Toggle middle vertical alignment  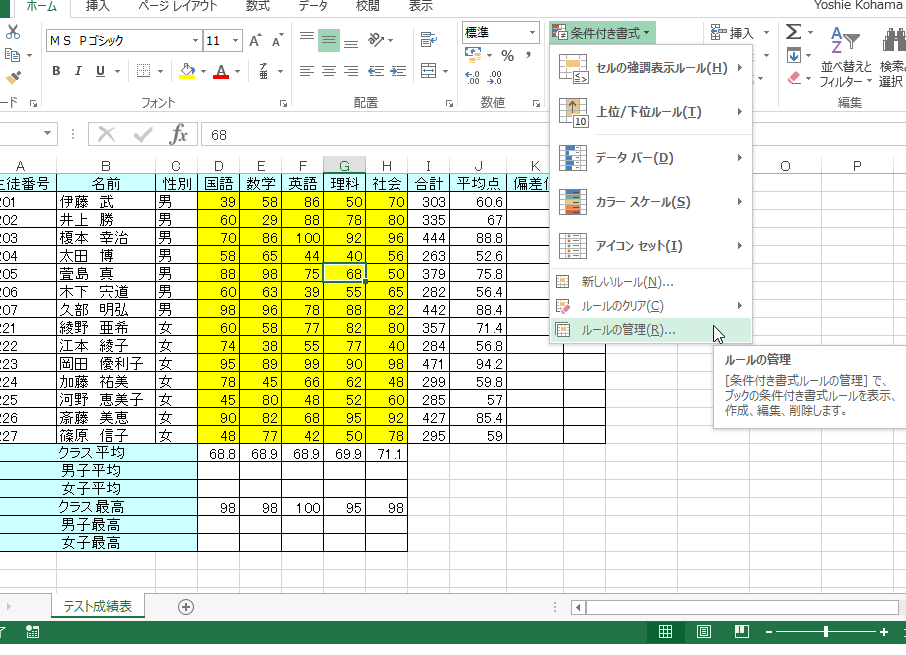pos(328,41)
